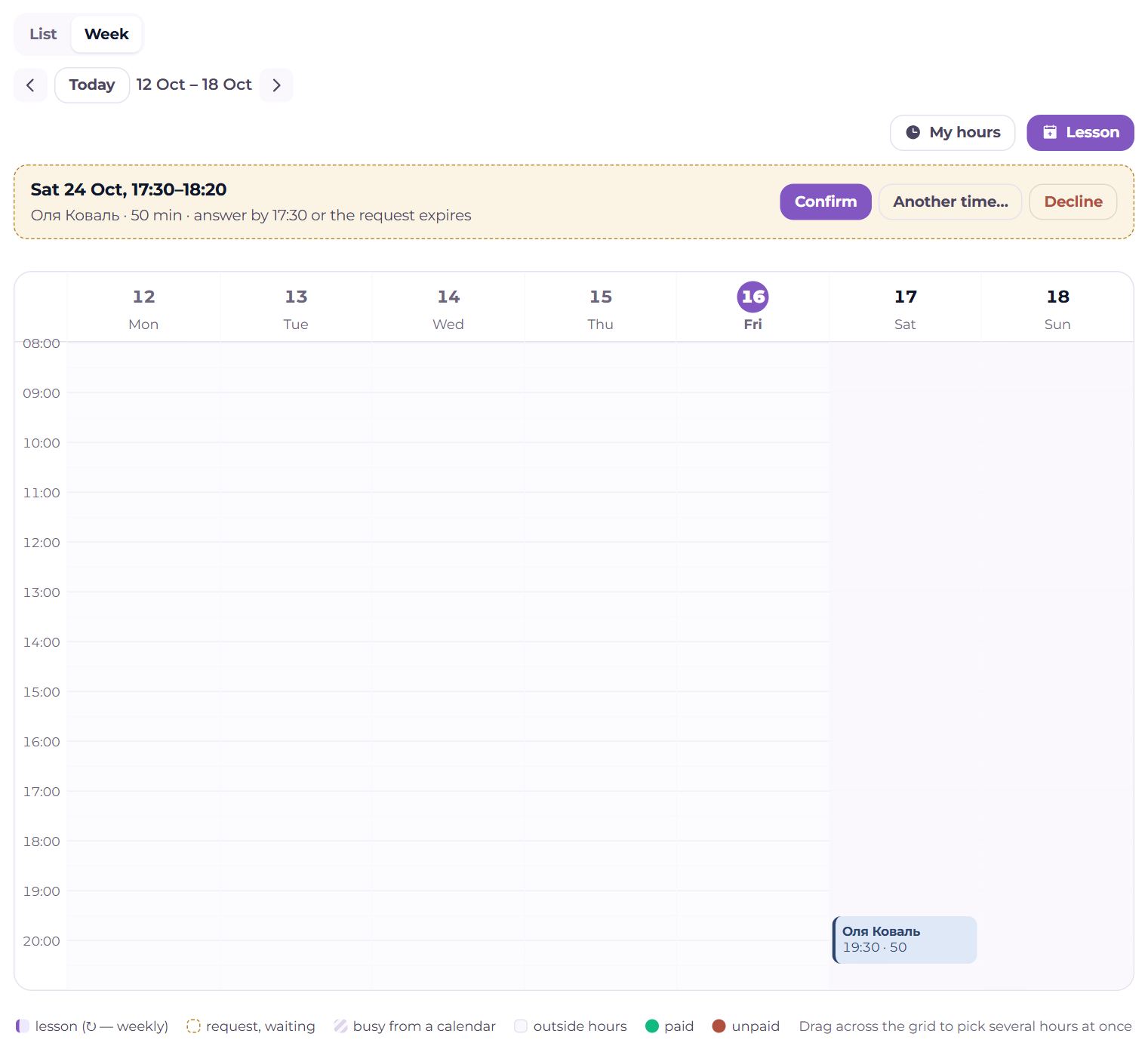Click the calendar-plus icon on Lesson button
The height and width of the screenshot is (1046, 1148).
coord(1049,133)
